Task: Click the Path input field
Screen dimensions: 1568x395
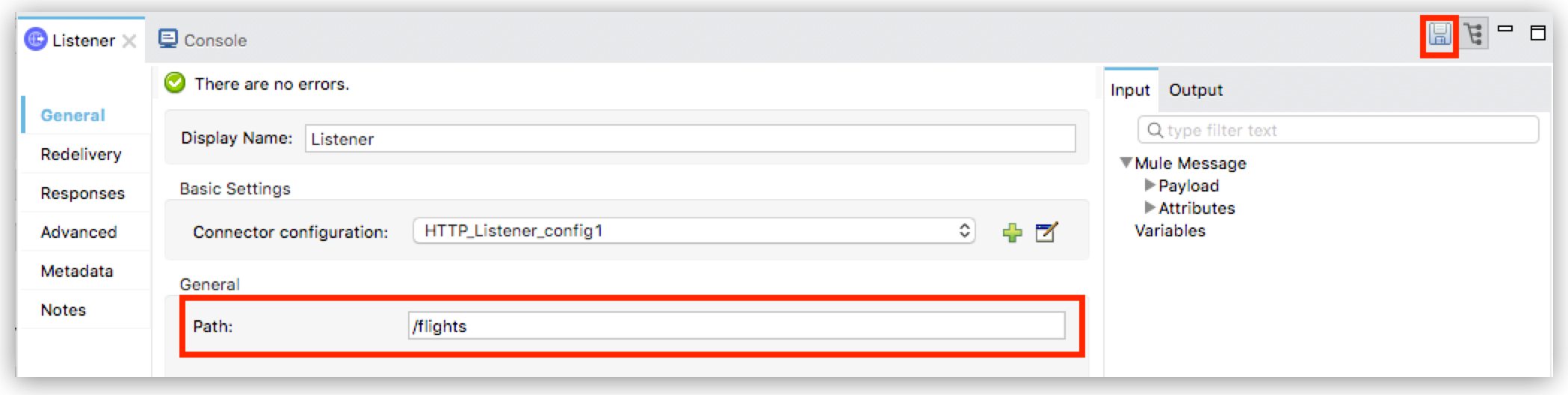Action: tap(736, 326)
